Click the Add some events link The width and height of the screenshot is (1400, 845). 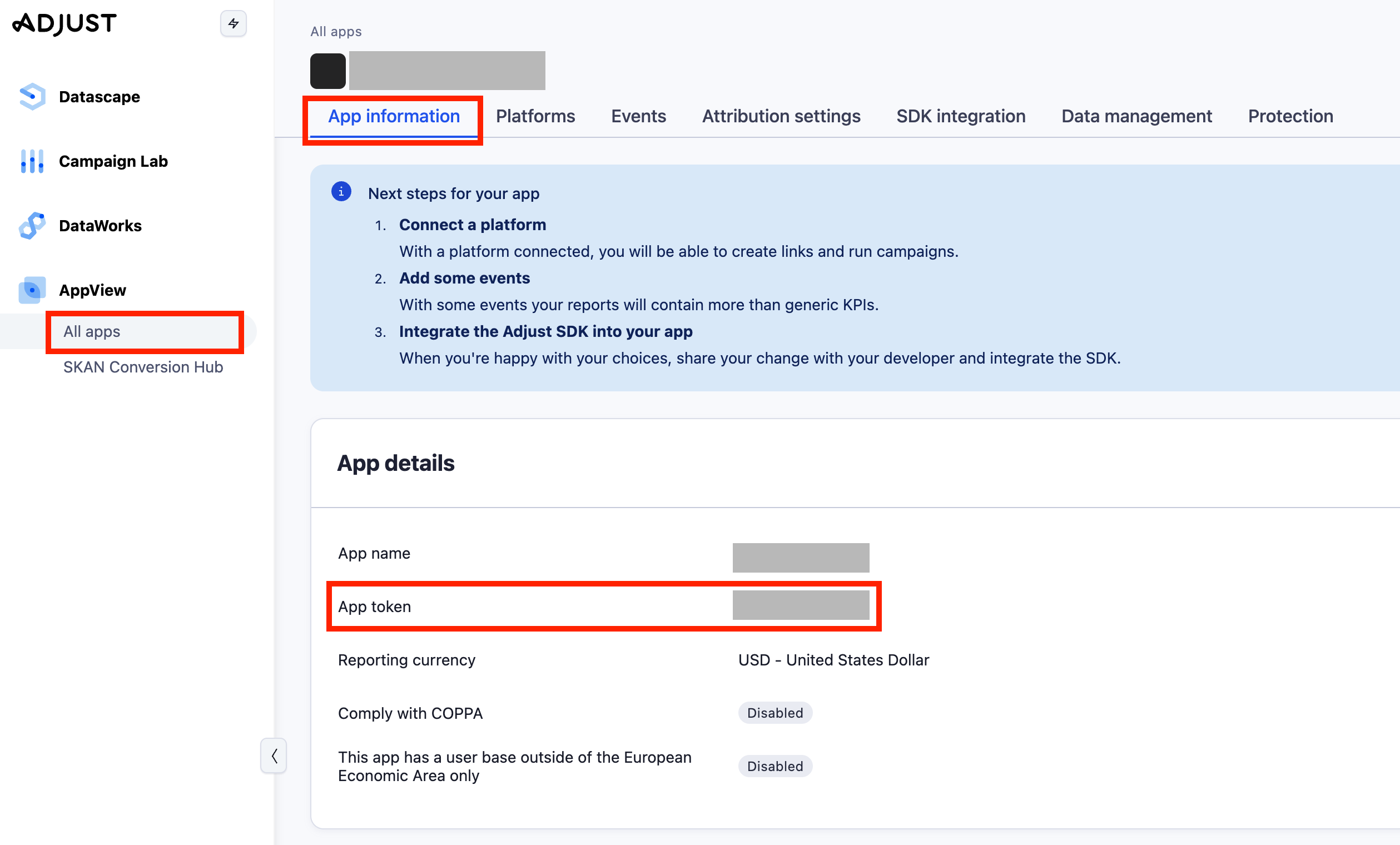[464, 279]
